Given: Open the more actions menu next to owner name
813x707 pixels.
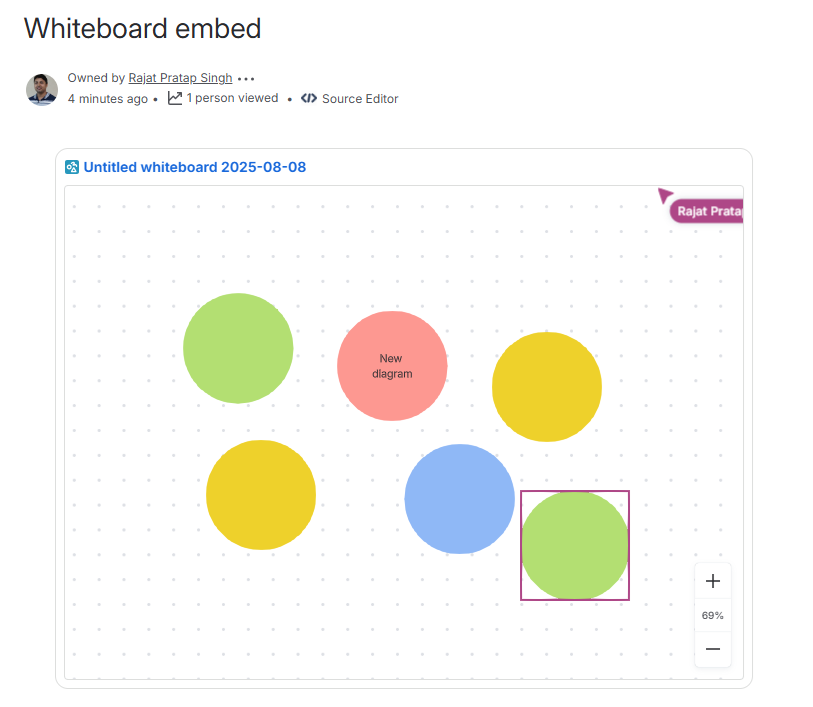Looking at the screenshot, I should [x=247, y=78].
